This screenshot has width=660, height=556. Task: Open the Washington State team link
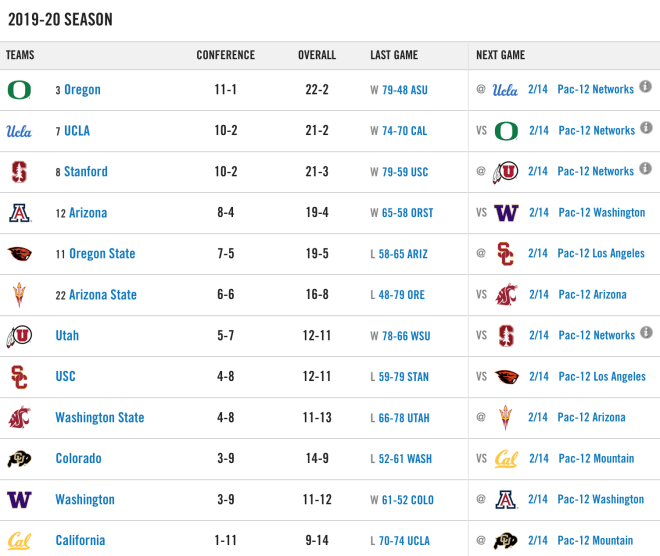[100, 418]
